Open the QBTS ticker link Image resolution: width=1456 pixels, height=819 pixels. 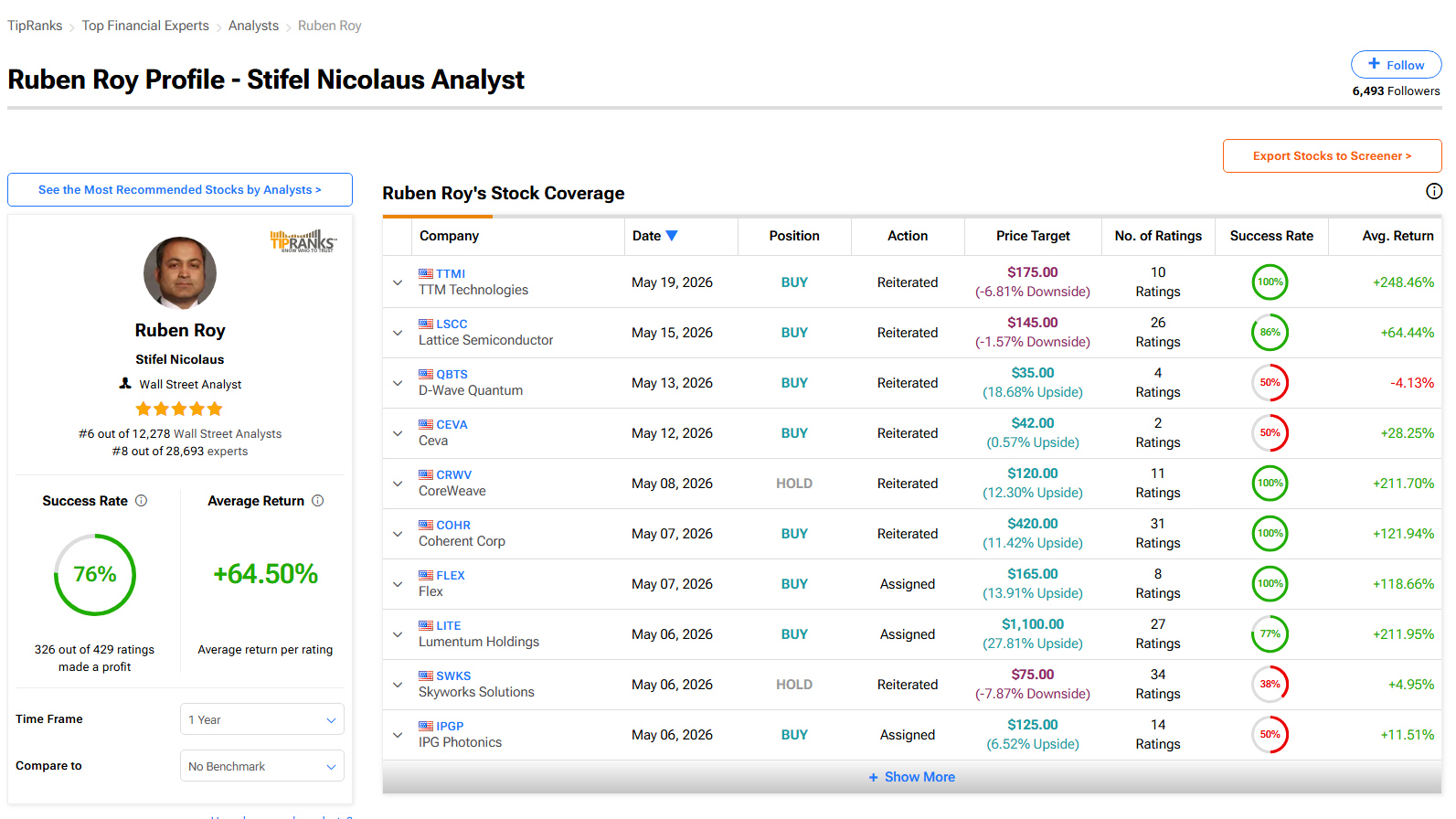tap(452, 374)
